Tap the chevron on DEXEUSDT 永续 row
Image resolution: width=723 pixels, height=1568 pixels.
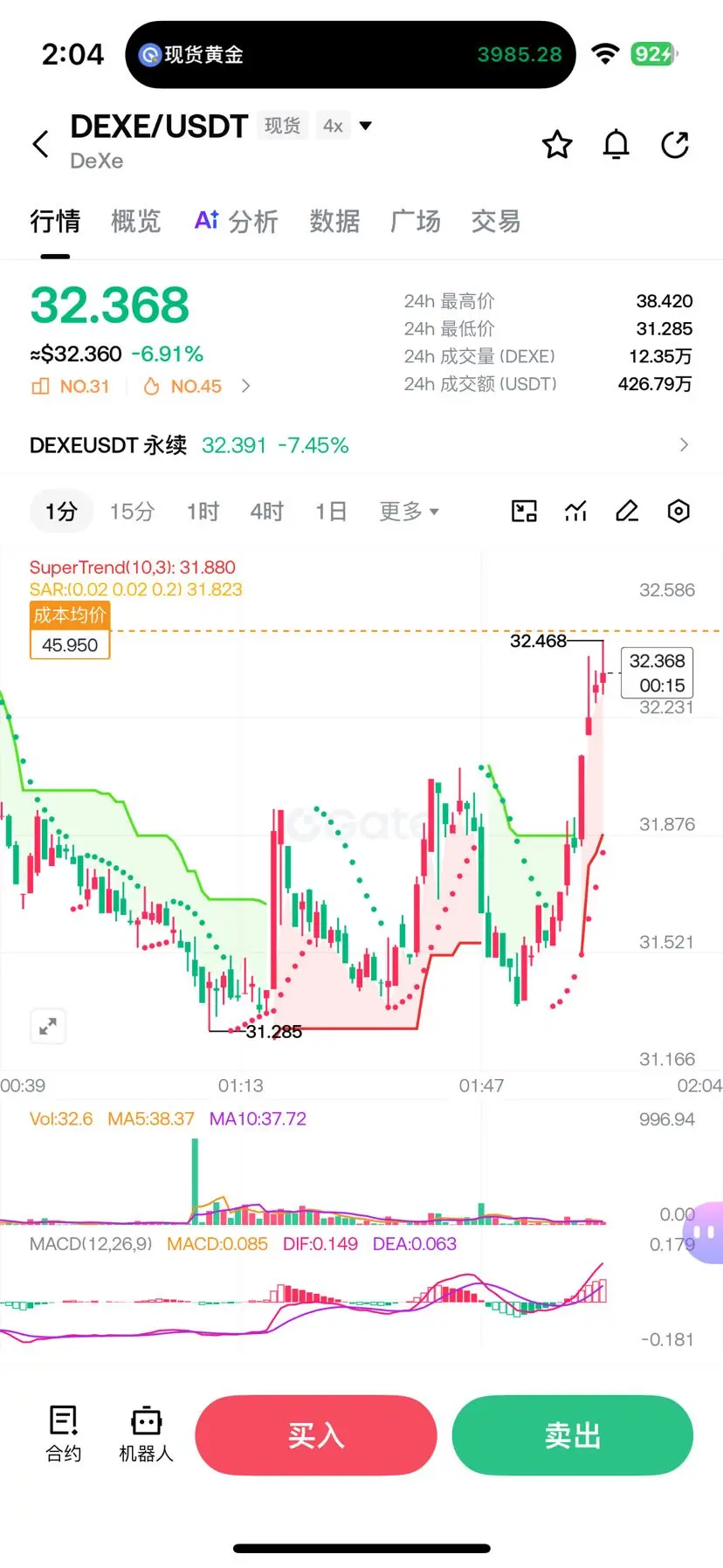[x=684, y=445]
